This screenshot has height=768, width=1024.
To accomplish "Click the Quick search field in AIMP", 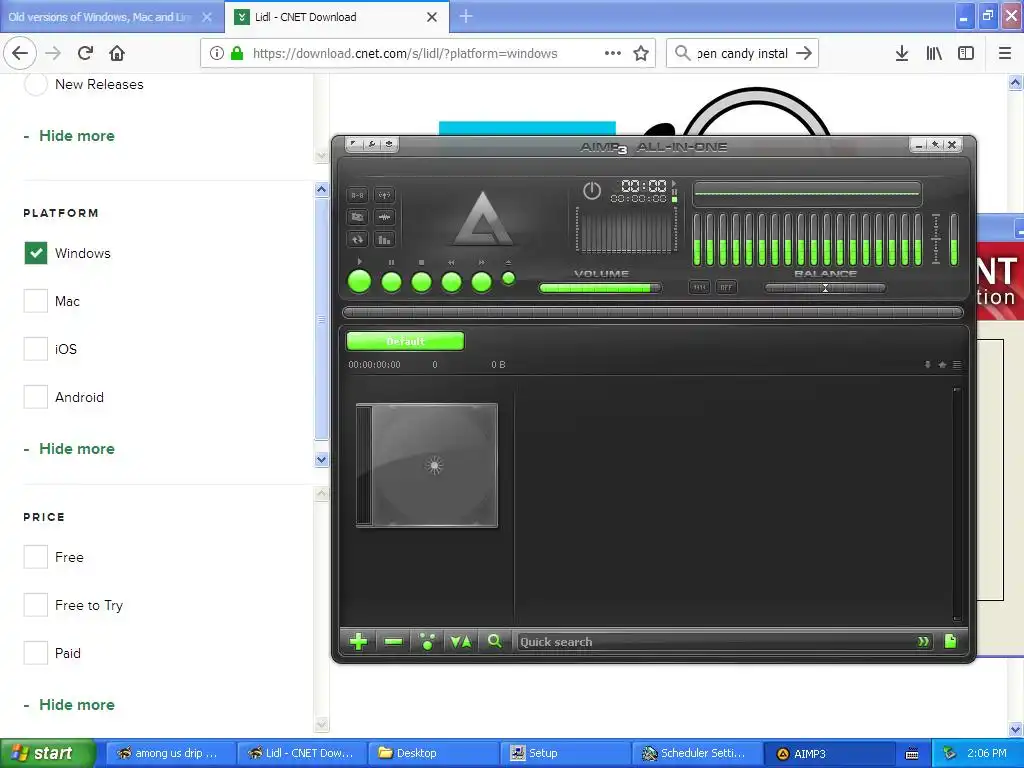I will 715,642.
